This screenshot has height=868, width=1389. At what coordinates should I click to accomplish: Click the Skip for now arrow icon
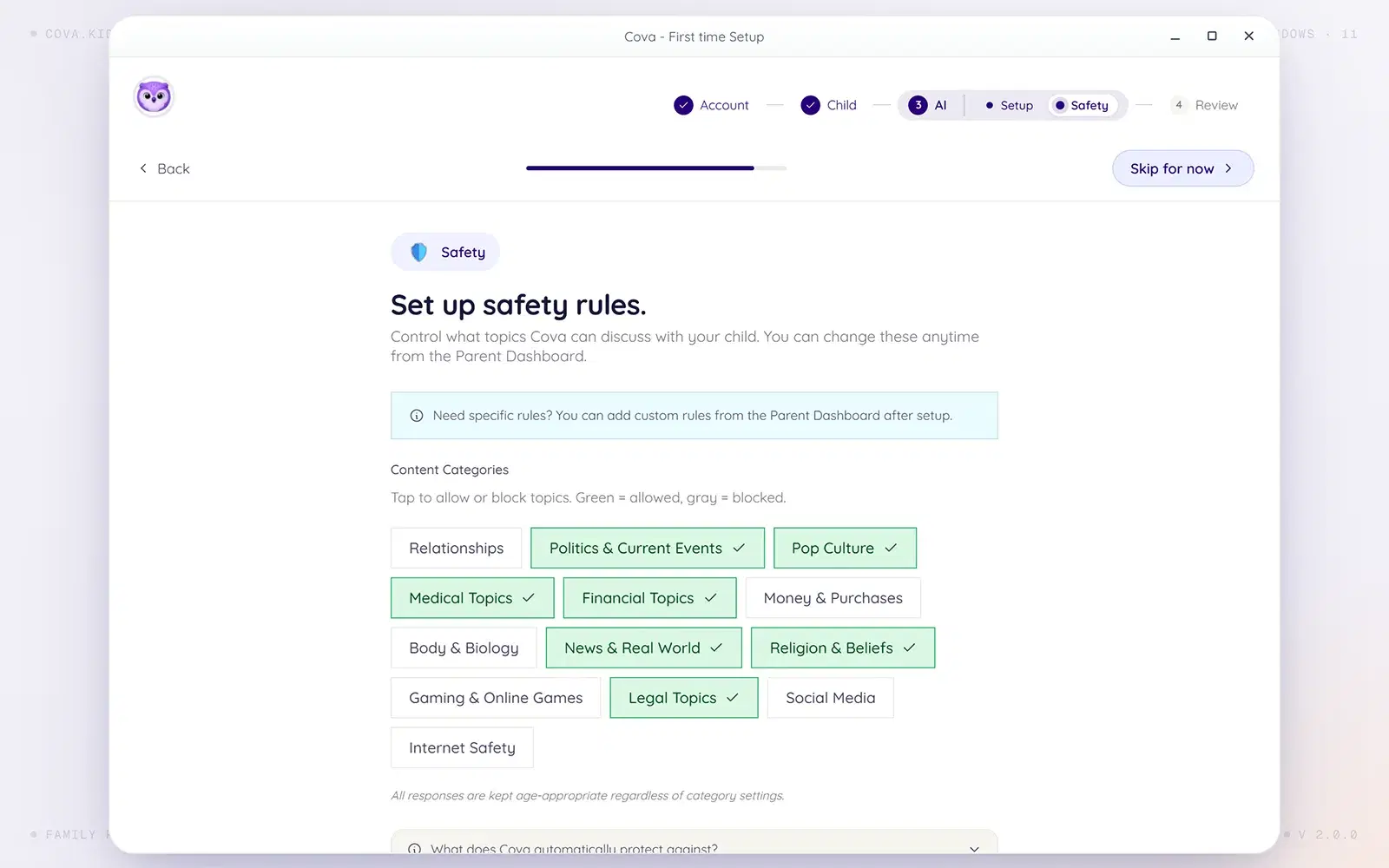click(1228, 168)
